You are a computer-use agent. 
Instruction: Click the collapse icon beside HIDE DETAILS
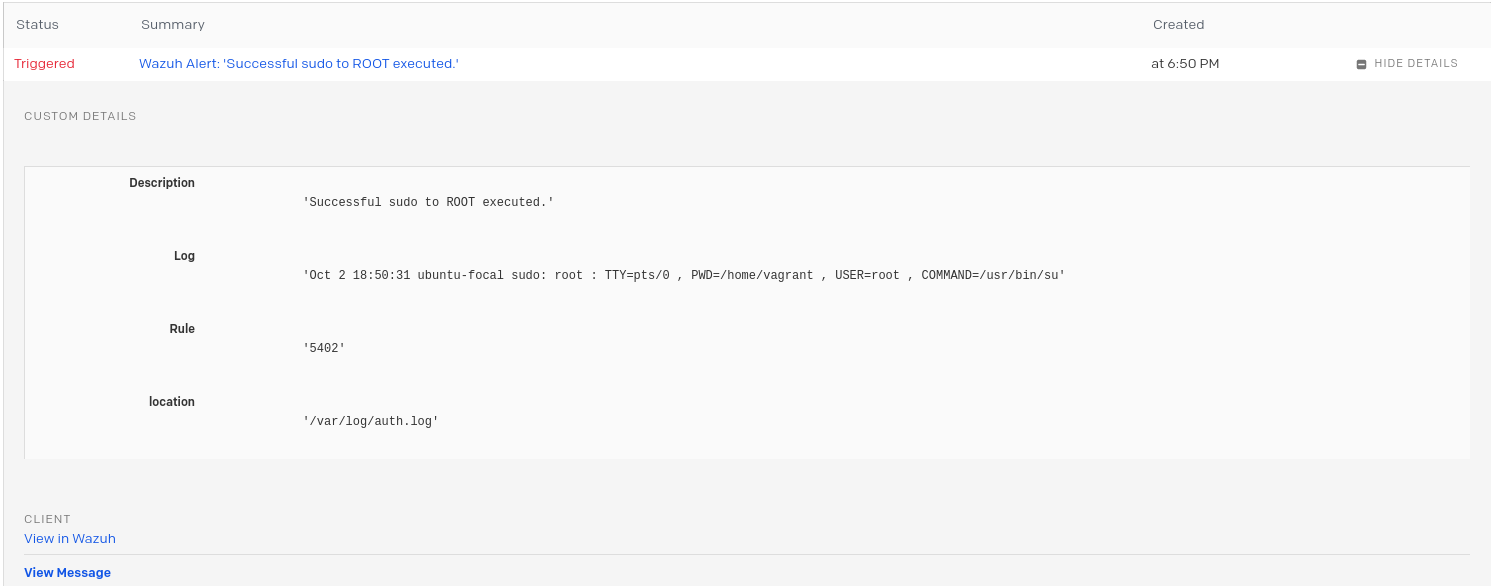[x=1361, y=63]
